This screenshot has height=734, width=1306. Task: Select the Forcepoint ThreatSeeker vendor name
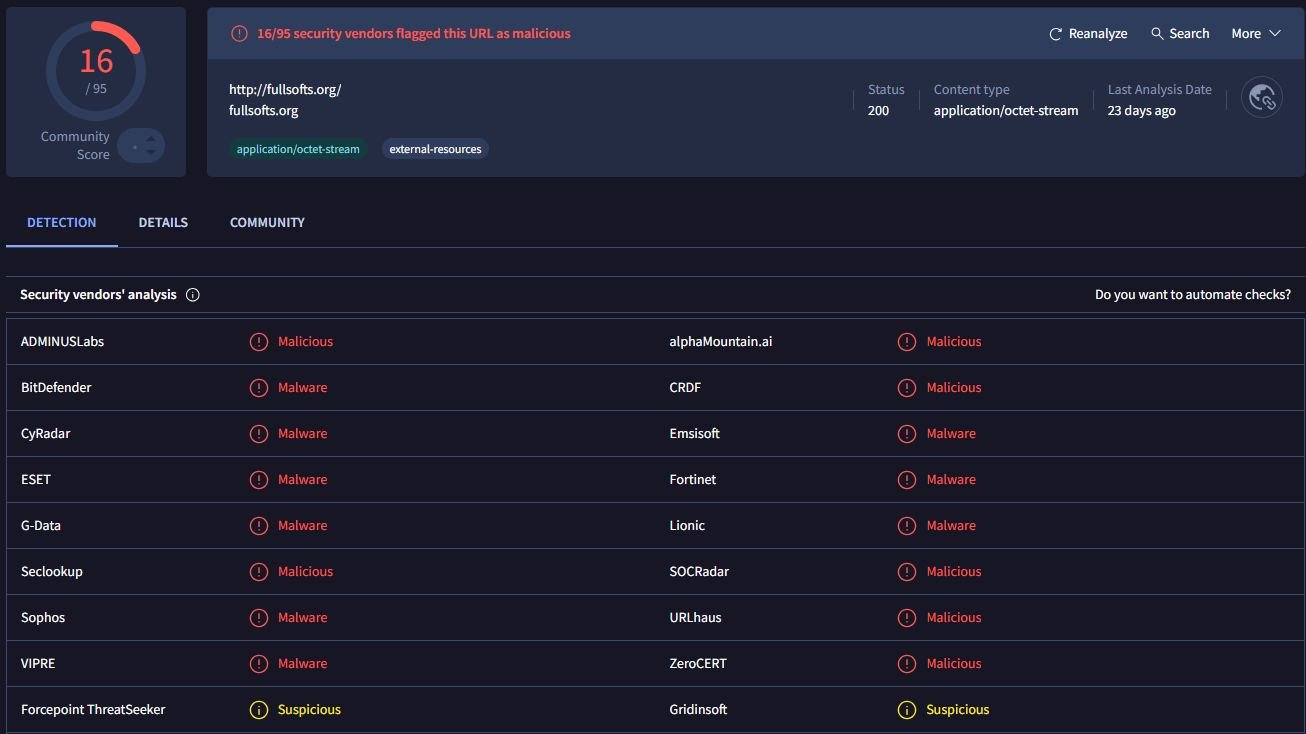[x=93, y=710]
